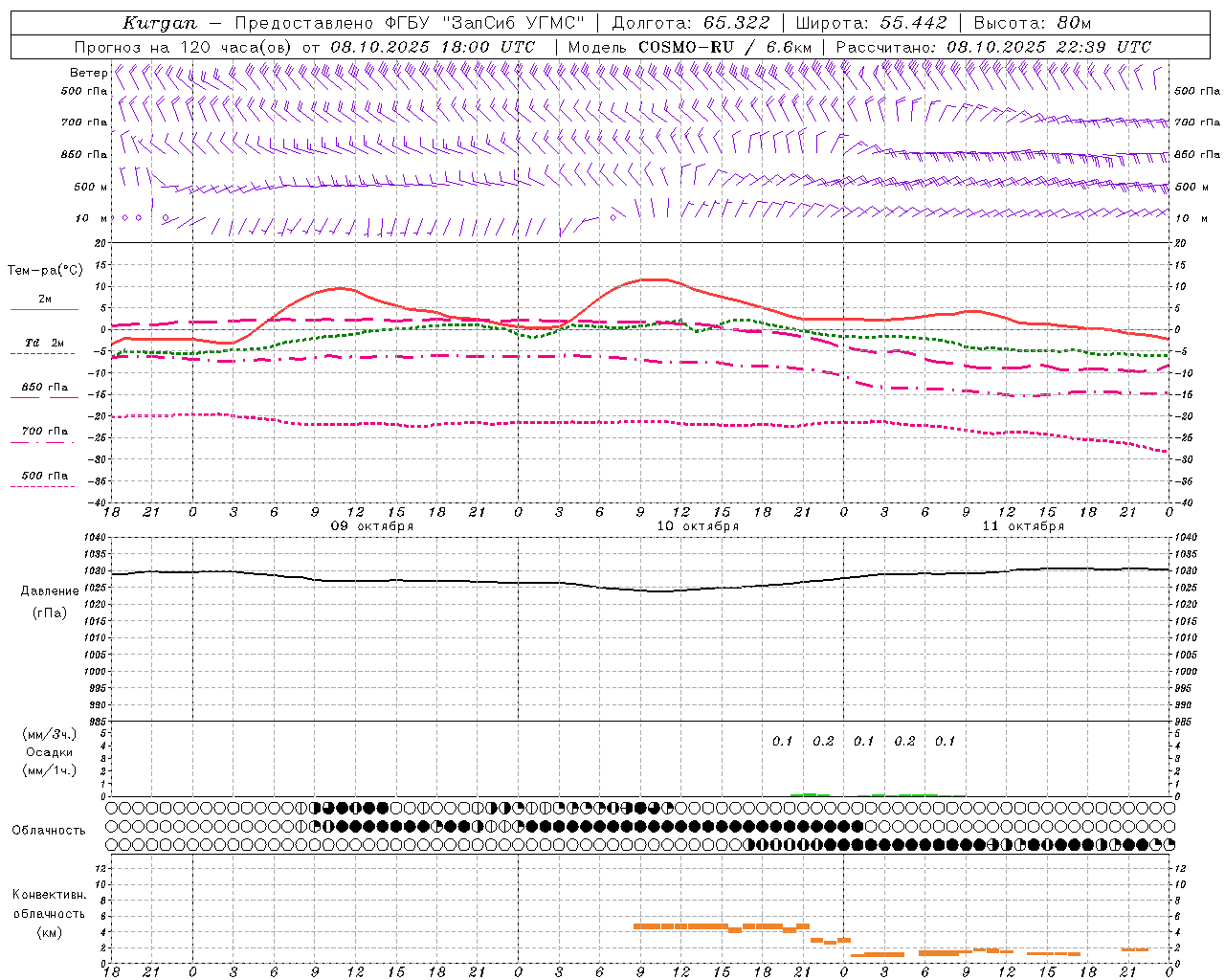
Task: Click the provider text 'Предоставлено ФГБУ "ЗапСиб УГМС"'
Action: [410, 23]
